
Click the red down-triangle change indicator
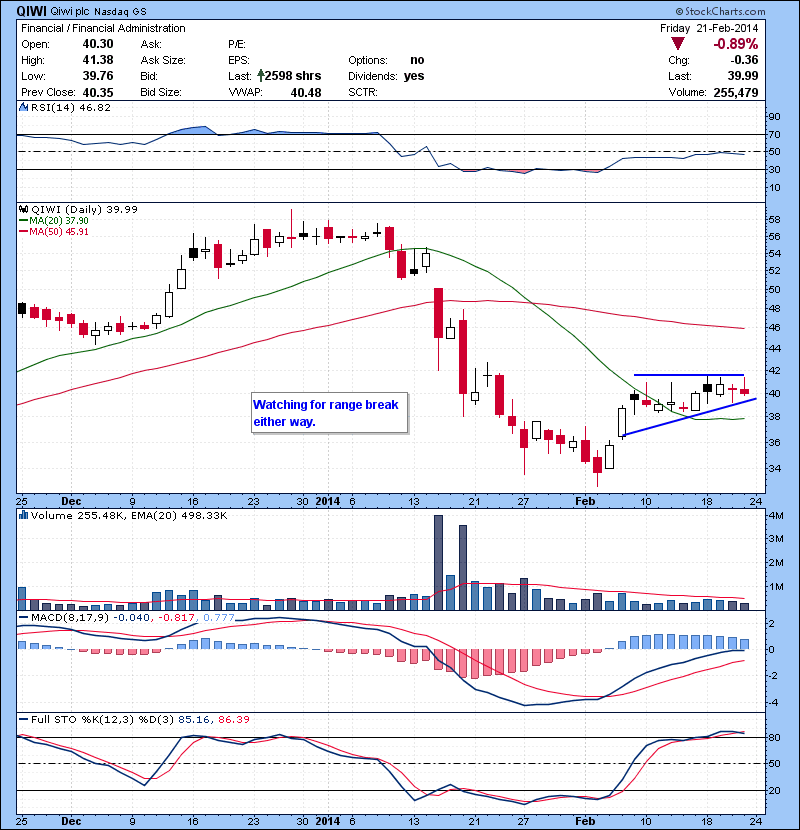[x=678, y=44]
